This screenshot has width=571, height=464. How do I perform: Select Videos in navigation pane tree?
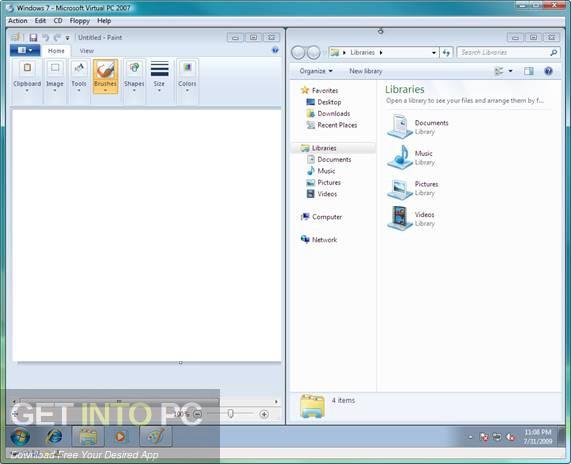click(x=322, y=194)
